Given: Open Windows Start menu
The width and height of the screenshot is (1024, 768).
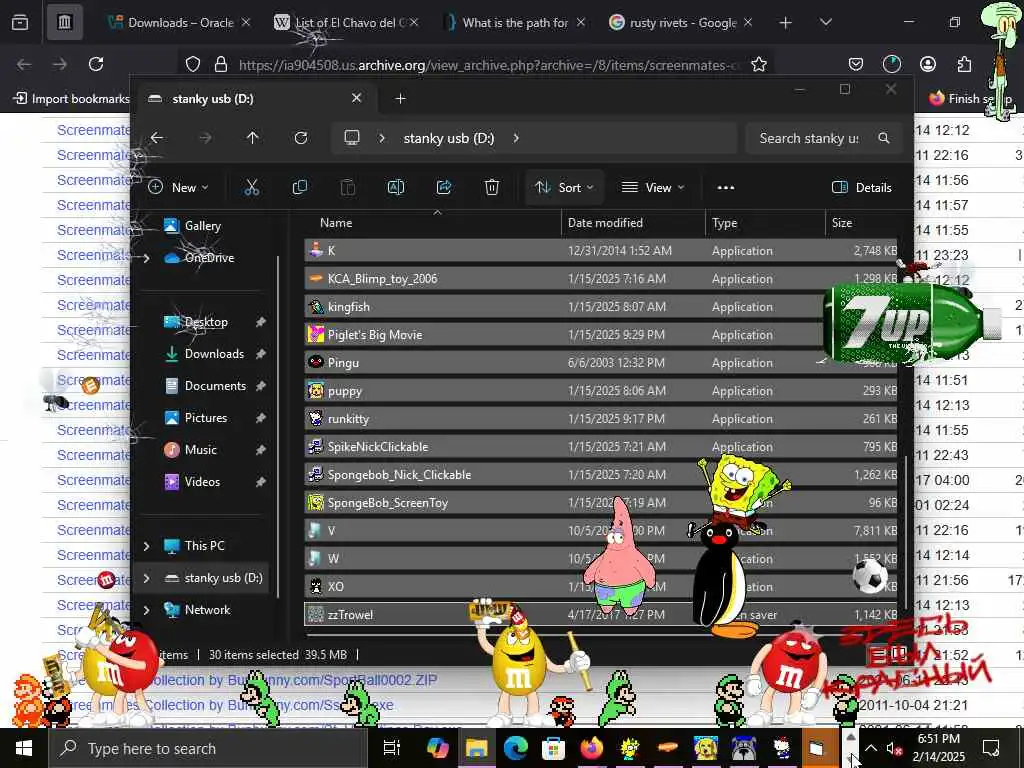Looking at the screenshot, I should 24,748.
